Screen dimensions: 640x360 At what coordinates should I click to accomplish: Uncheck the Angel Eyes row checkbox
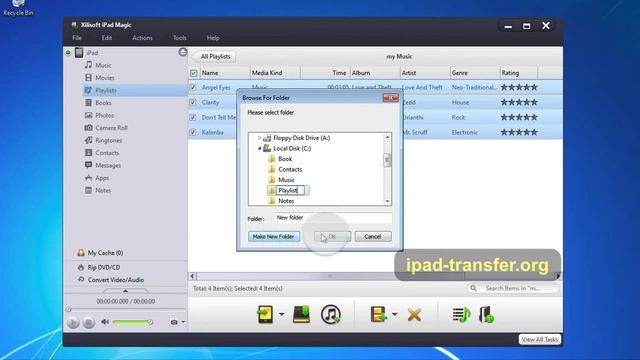(193, 87)
